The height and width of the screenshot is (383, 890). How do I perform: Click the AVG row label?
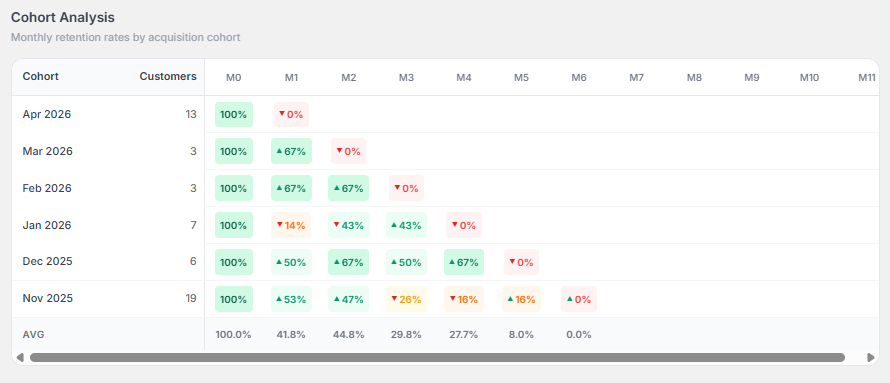click(33, 335)
